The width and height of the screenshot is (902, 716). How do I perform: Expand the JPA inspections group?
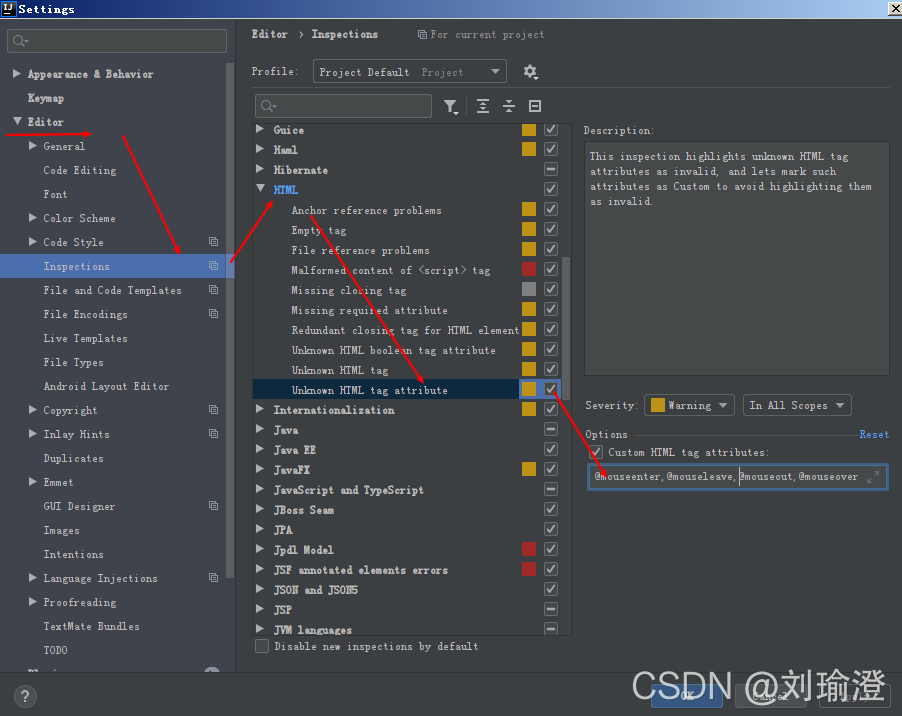260,529
